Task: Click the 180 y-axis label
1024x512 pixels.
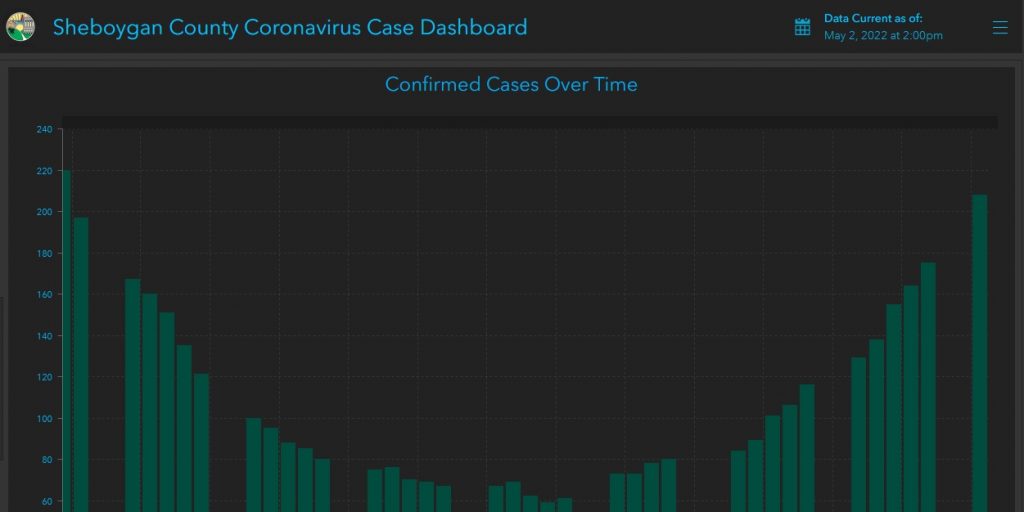Action: (44, 253)
